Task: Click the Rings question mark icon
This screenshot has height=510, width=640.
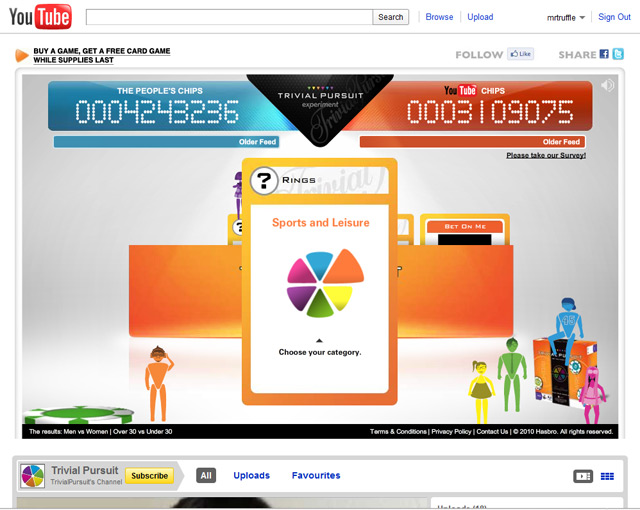Action: click(263, 181)
